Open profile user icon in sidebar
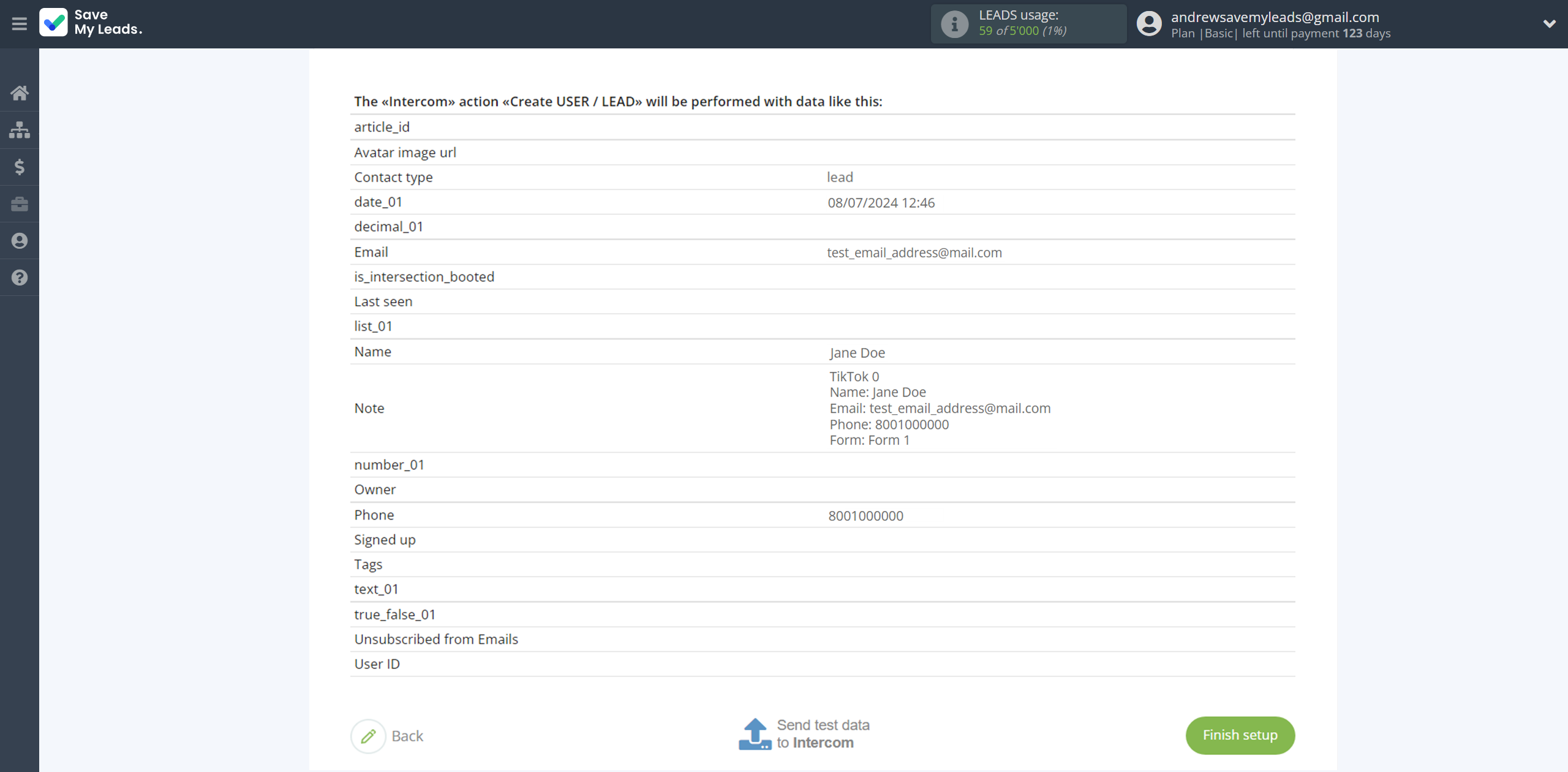Image resolution: width=1568 pixels, height=772 pixels. 20,241
